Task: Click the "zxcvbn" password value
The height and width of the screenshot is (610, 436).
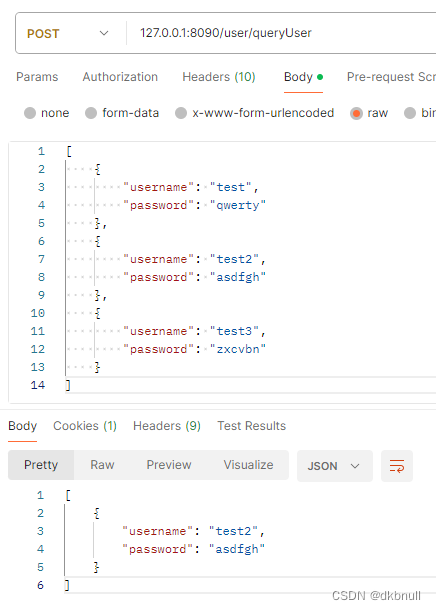Action: [238, 349]
